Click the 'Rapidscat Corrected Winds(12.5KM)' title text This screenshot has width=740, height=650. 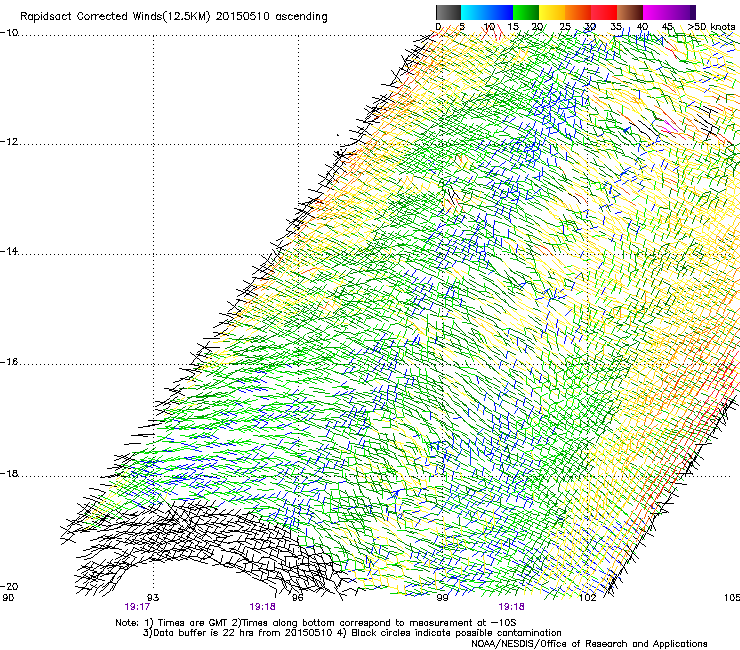115,17
